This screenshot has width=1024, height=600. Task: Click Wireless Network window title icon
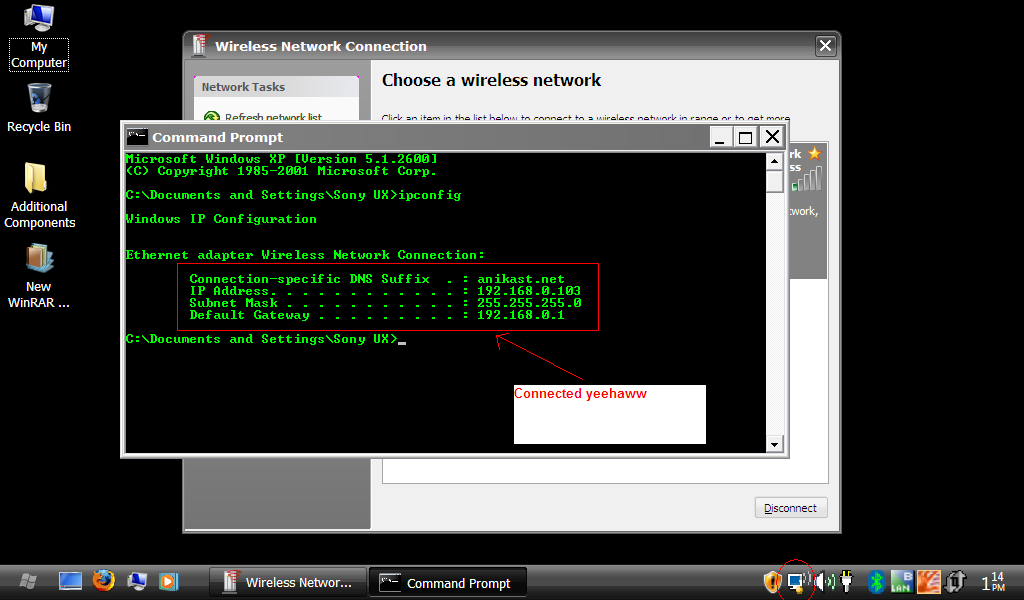[199, 46]
